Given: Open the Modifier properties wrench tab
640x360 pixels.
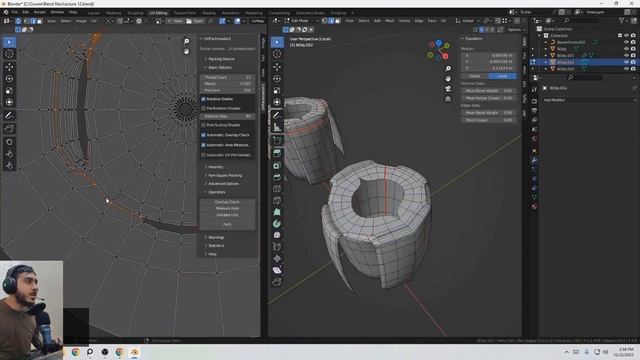Looking at the screenshot, I should pos(534,160).
